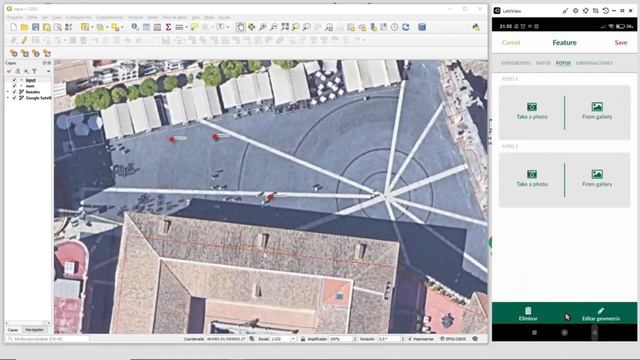Toggle the Representar render checkbox
640x360 pixels.
point(410,339)
